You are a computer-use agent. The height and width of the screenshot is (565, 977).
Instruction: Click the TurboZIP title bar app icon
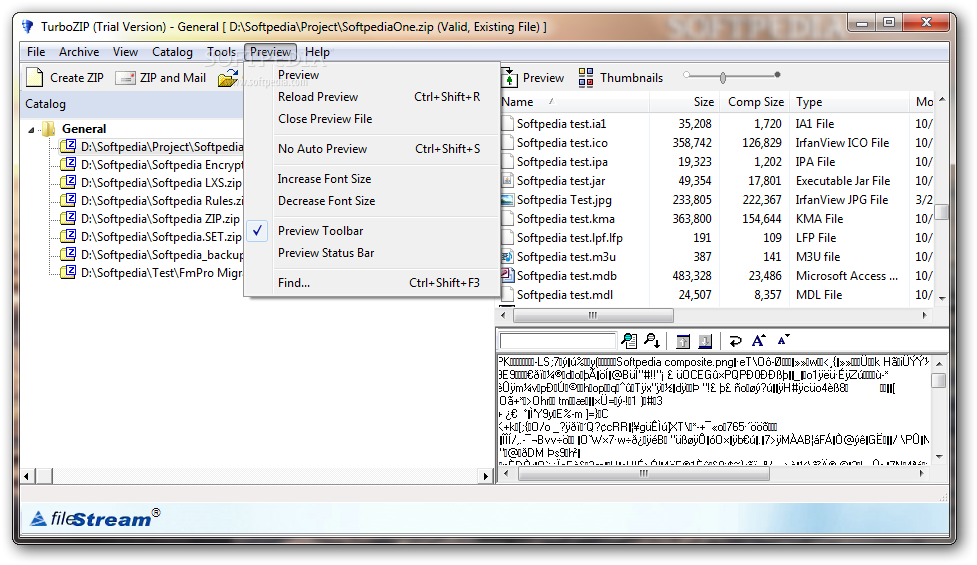[x=27, y=27]
